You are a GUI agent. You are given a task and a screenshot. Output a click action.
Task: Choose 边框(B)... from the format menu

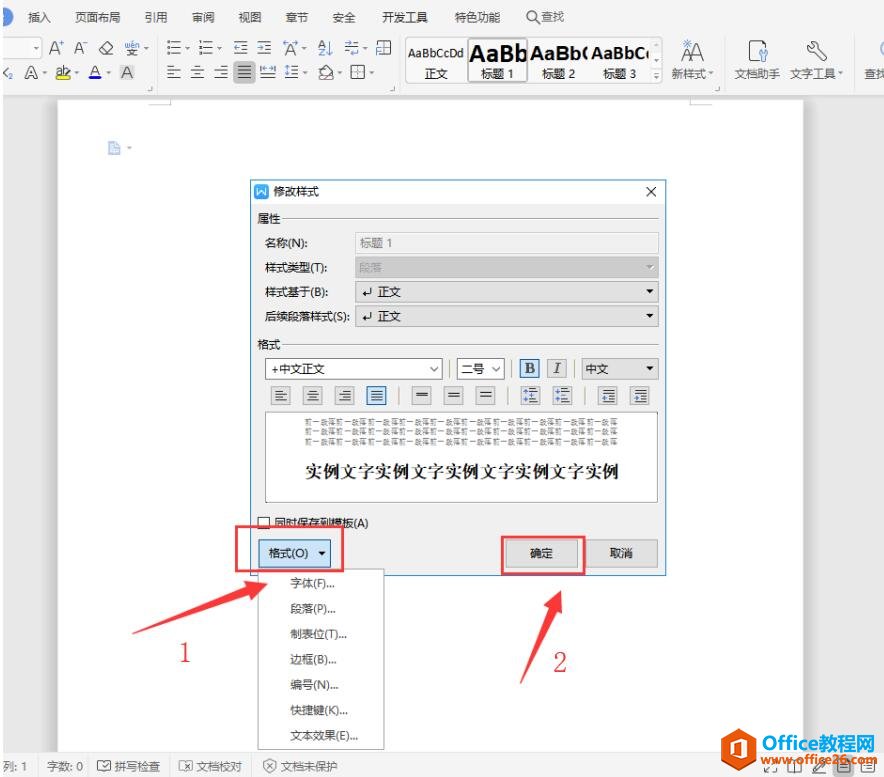click(321, 660)
